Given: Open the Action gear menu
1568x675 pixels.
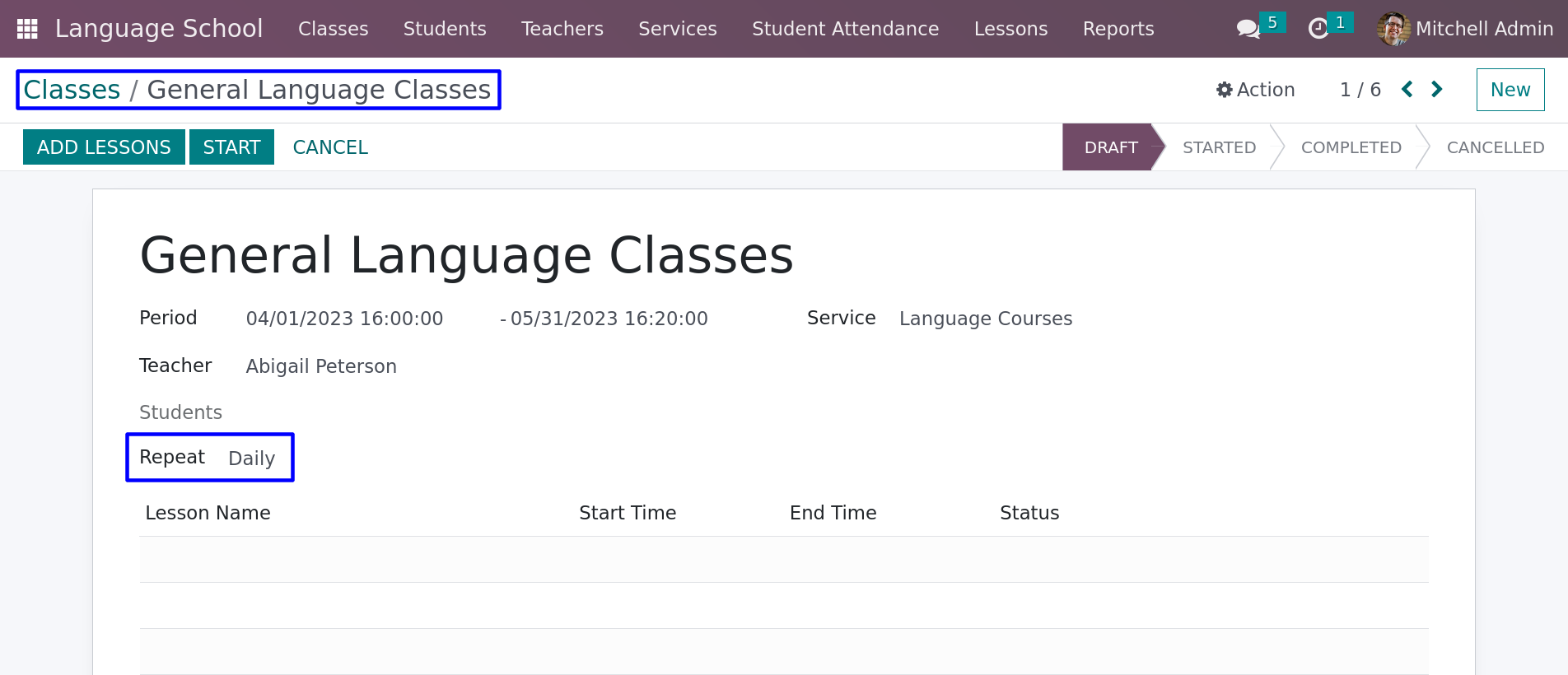Looking at the screenshot, I should [x=1256, y=90].
